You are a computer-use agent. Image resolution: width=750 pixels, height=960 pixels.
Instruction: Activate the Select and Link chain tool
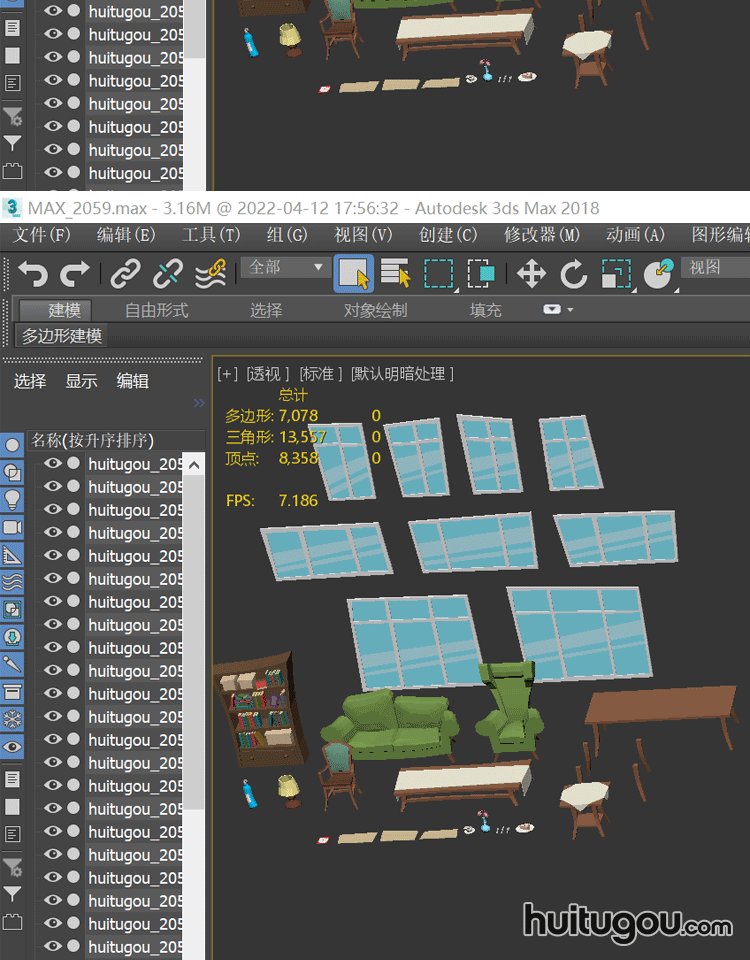pyautogui.click(x=125, y=273)
